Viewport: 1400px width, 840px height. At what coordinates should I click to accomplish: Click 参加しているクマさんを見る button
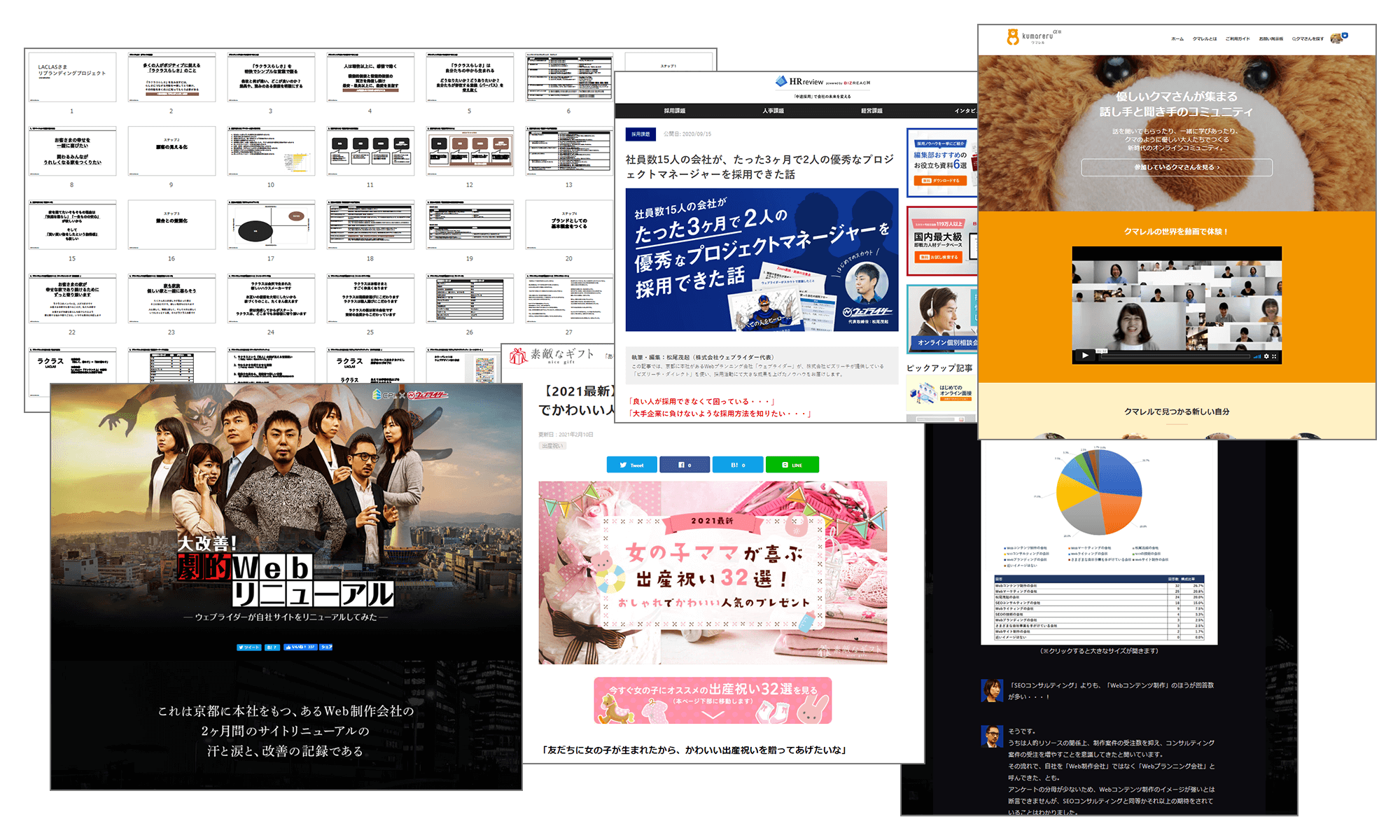click(x=1177, y=167)
